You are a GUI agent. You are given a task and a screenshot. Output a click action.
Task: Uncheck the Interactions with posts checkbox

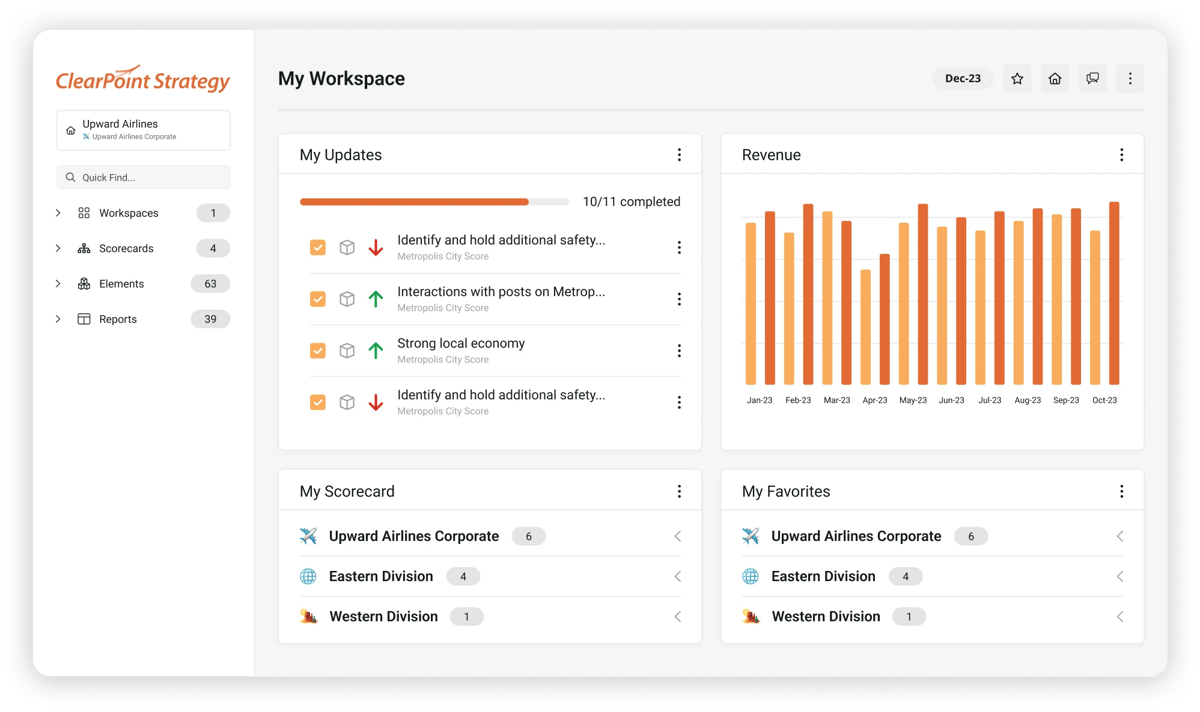pyautogui.click(x=318, y=299)
